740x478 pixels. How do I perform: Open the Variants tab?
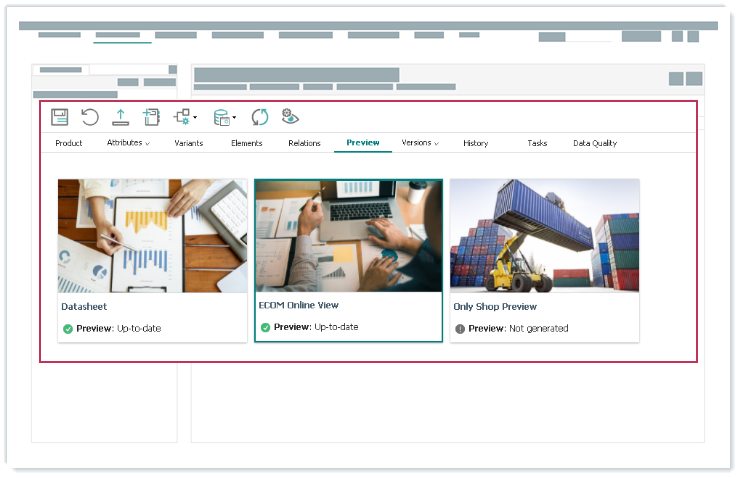189,143
